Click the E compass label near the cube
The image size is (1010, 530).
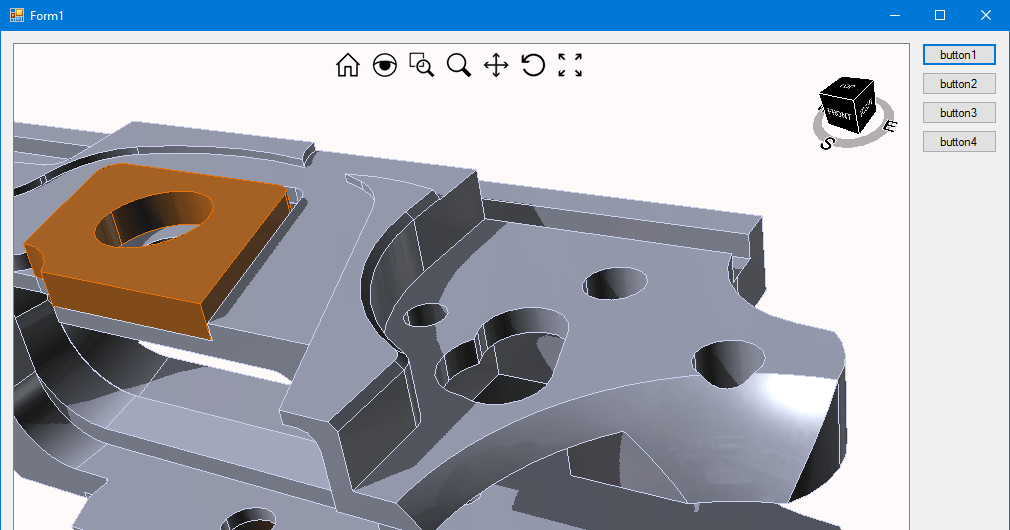click(x=891, y=126)
